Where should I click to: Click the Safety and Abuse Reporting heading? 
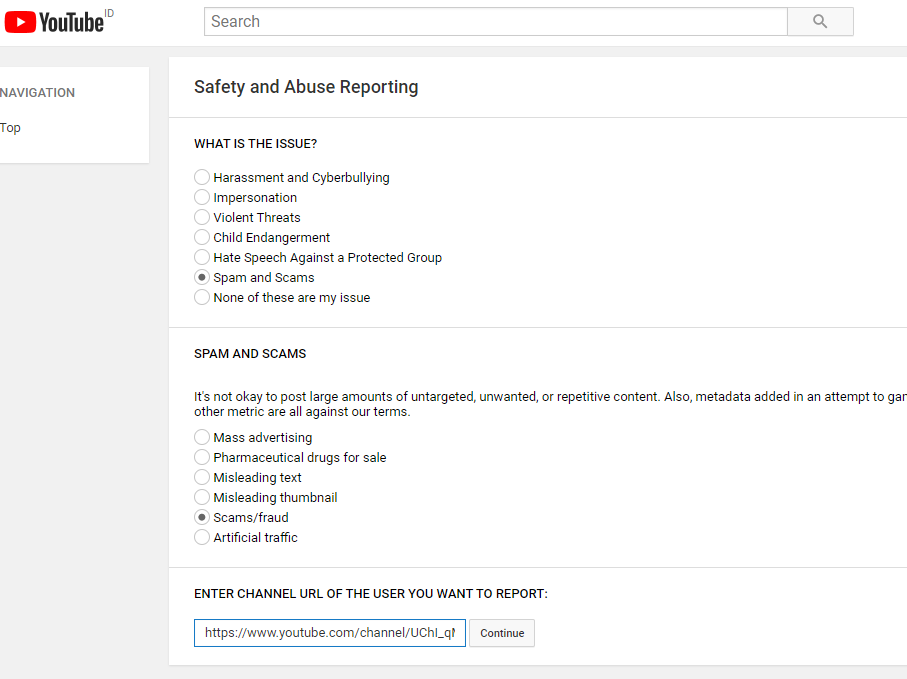pyautogui.click(x=306, y=87)
